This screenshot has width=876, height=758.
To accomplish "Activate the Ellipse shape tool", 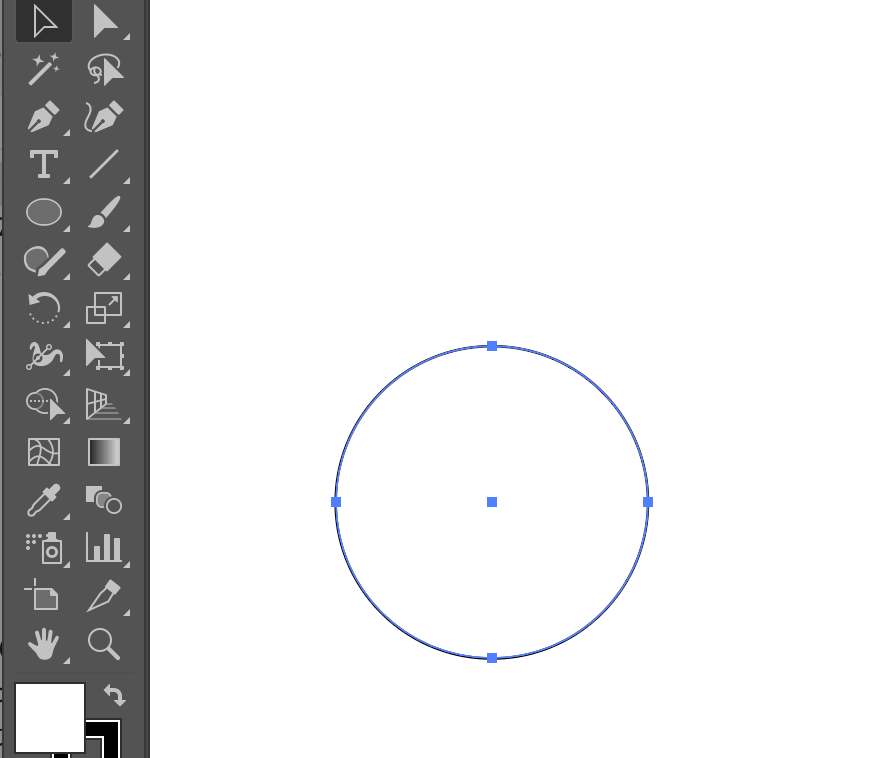I will (44, 212).
